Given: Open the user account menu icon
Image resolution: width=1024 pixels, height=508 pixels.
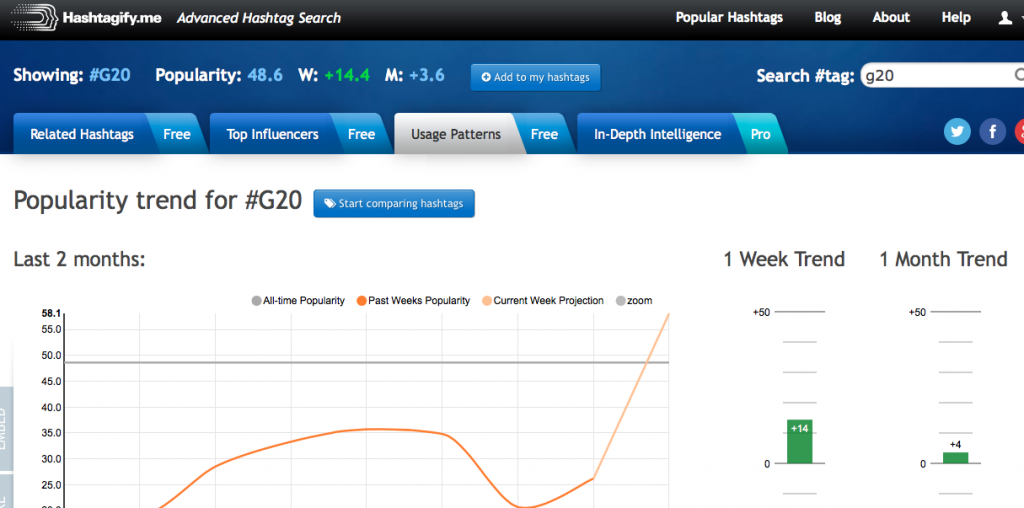Looking at the screenshot, I should 1007,18.
